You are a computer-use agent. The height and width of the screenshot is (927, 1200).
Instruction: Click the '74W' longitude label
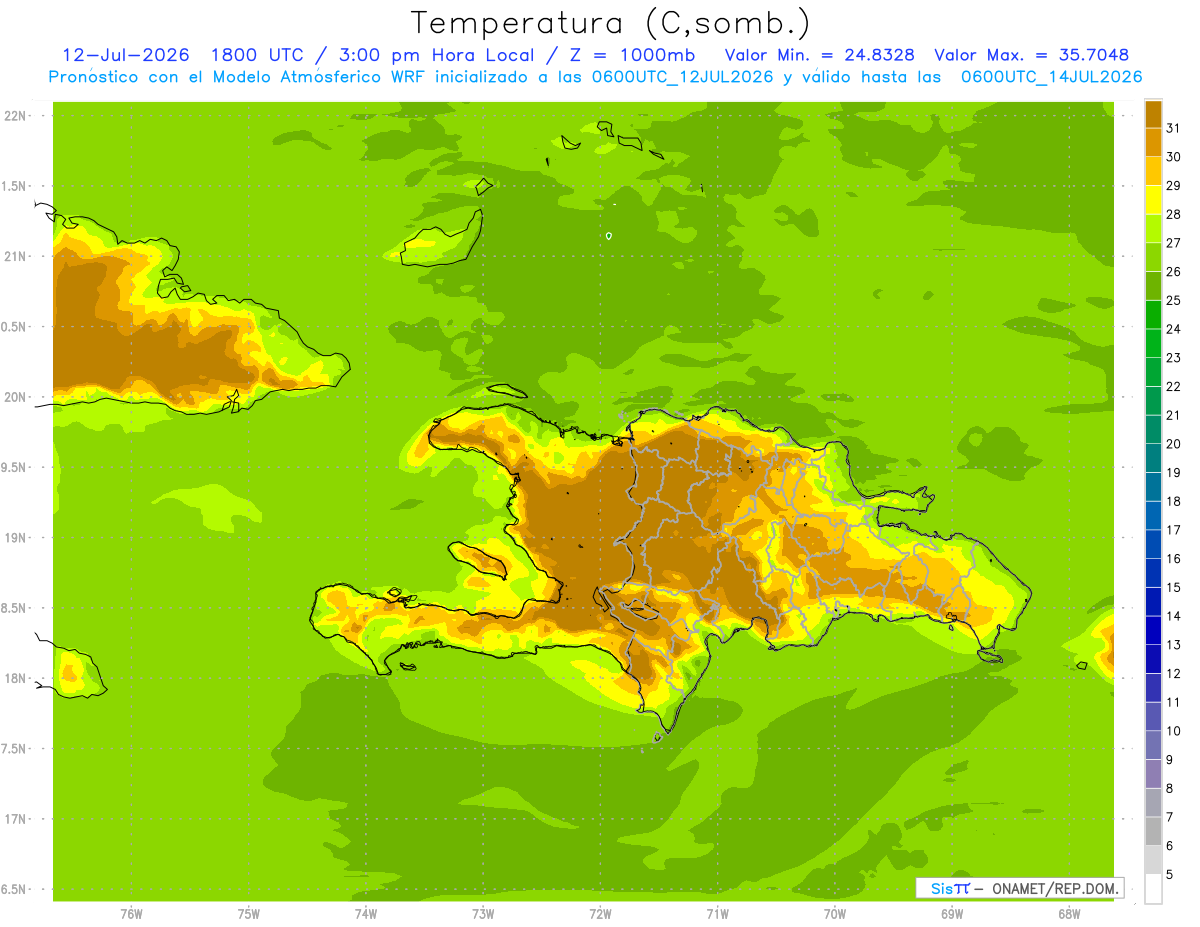point(366,913)
